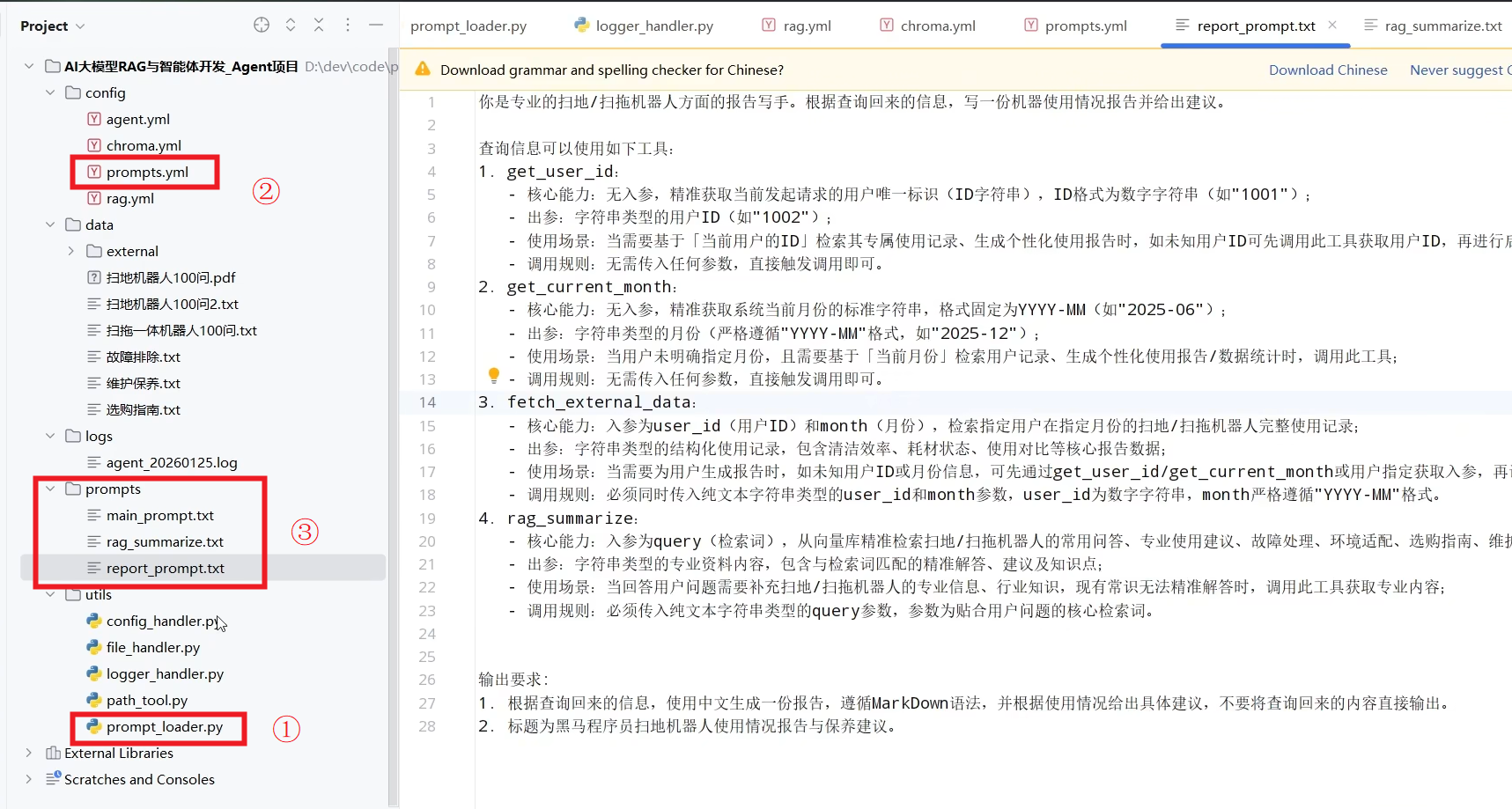Click the Python icon on logger_handler.py tab
The height and width of the screenshot is (809, 1512).
click(x=581, y=26)
